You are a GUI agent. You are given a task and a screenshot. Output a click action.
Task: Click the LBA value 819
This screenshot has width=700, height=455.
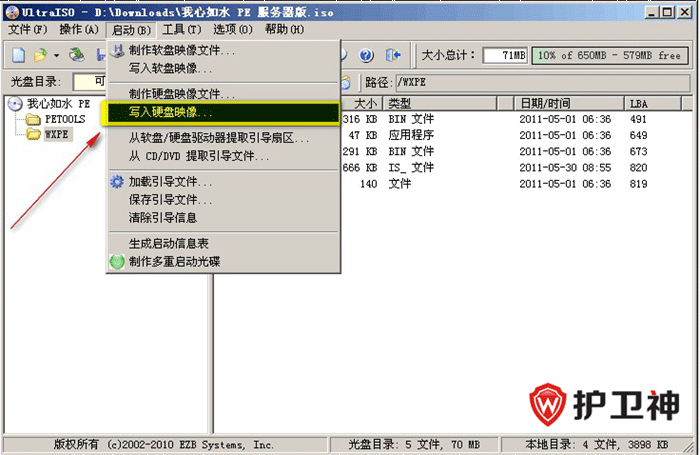[x=638, y=184]
